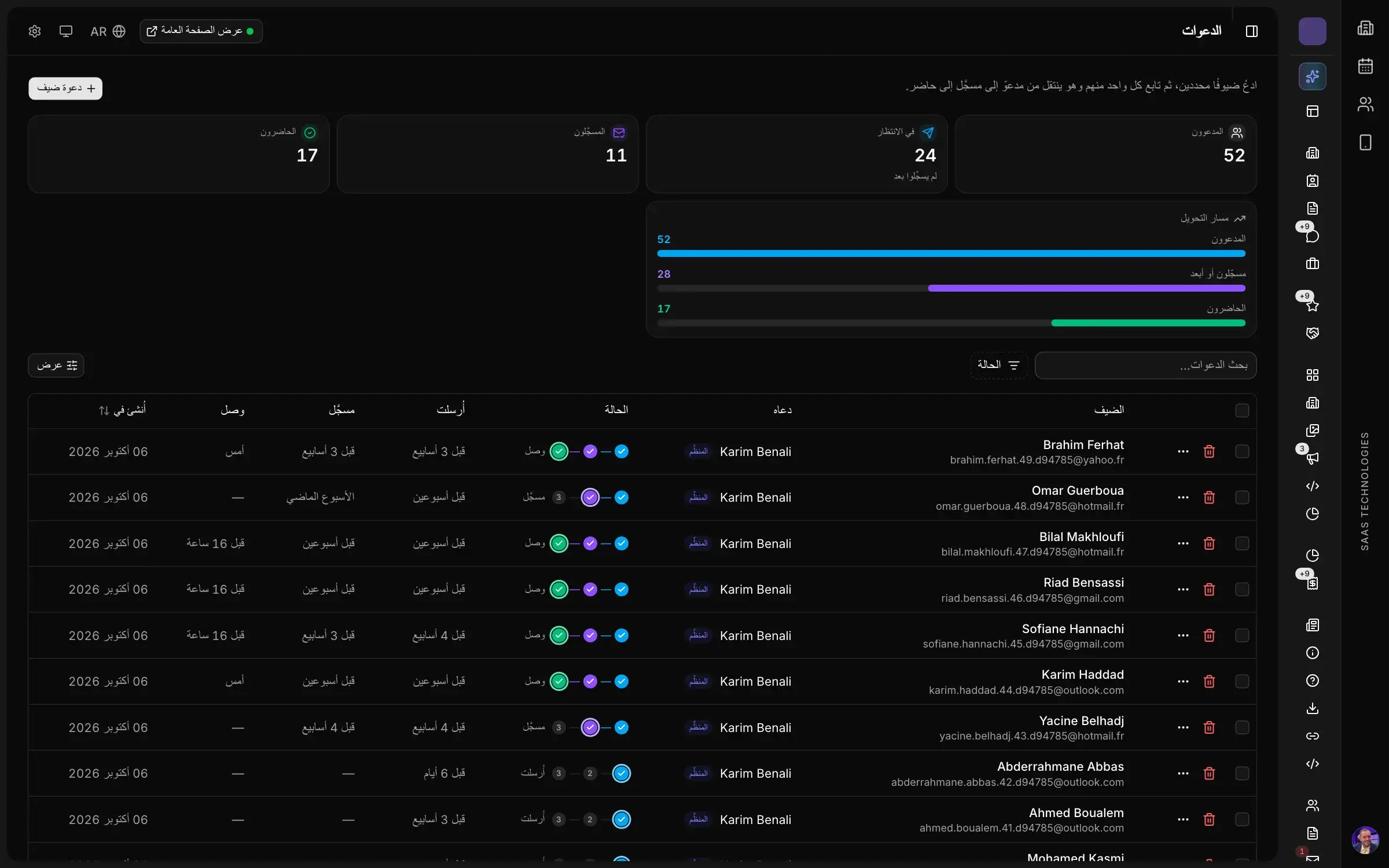Click the green الحاضرون funnel progress bar
This screenshot has width=1389, height=868.
click(x=1148, y=323)
